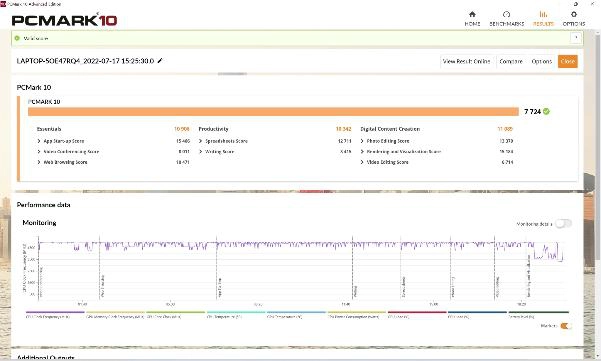The image size is (601, 361).
Task: Click the View Result Online button
Action: (x=466, y=61)
